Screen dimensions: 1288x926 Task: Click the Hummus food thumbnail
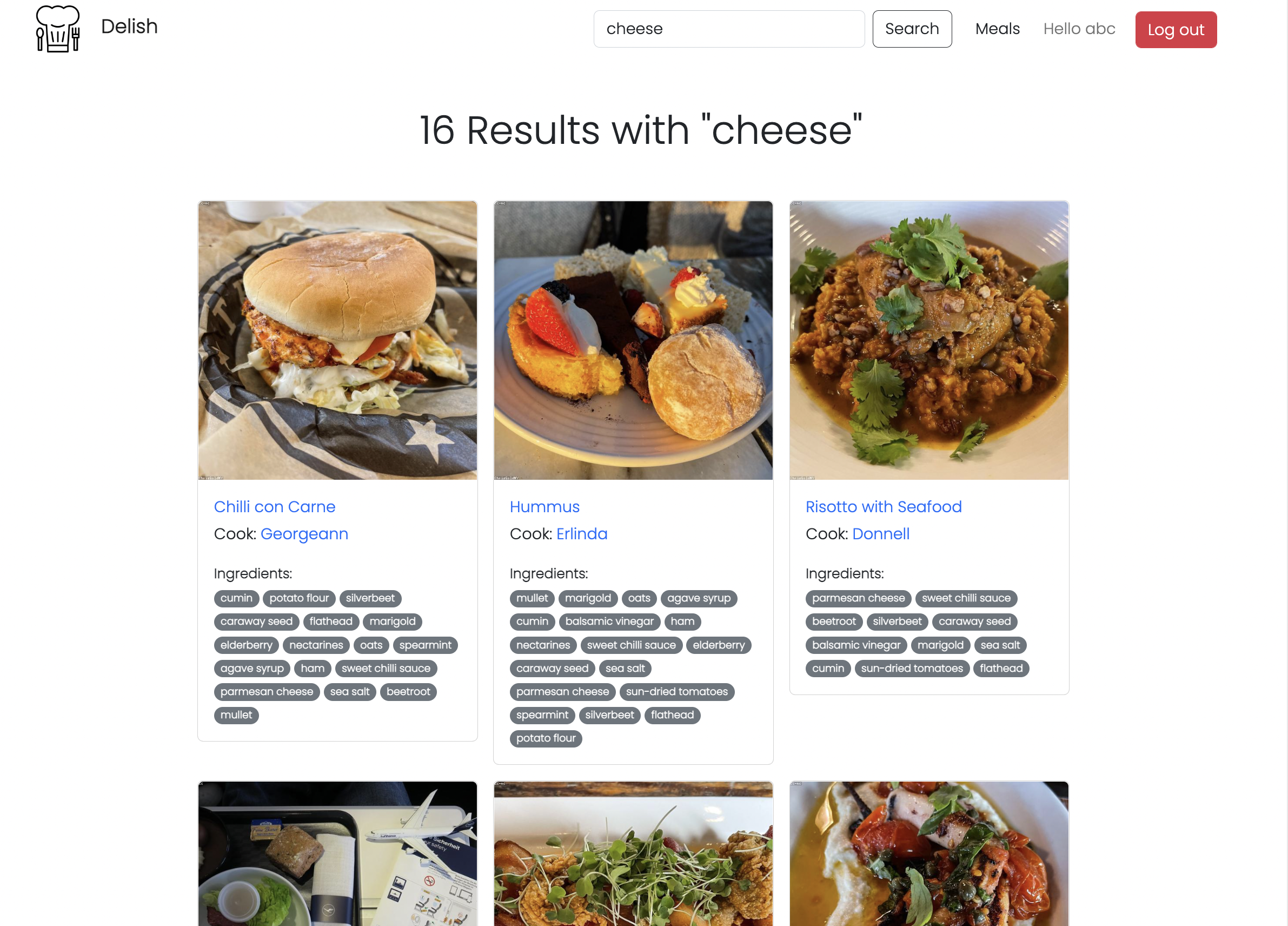coord(633,340)
